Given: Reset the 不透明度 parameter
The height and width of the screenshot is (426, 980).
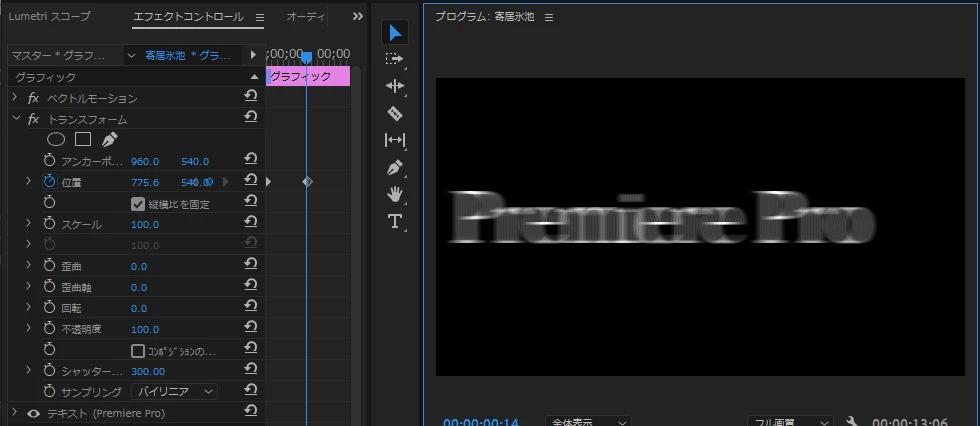Looking at the screenshot, I should point(251,327).
